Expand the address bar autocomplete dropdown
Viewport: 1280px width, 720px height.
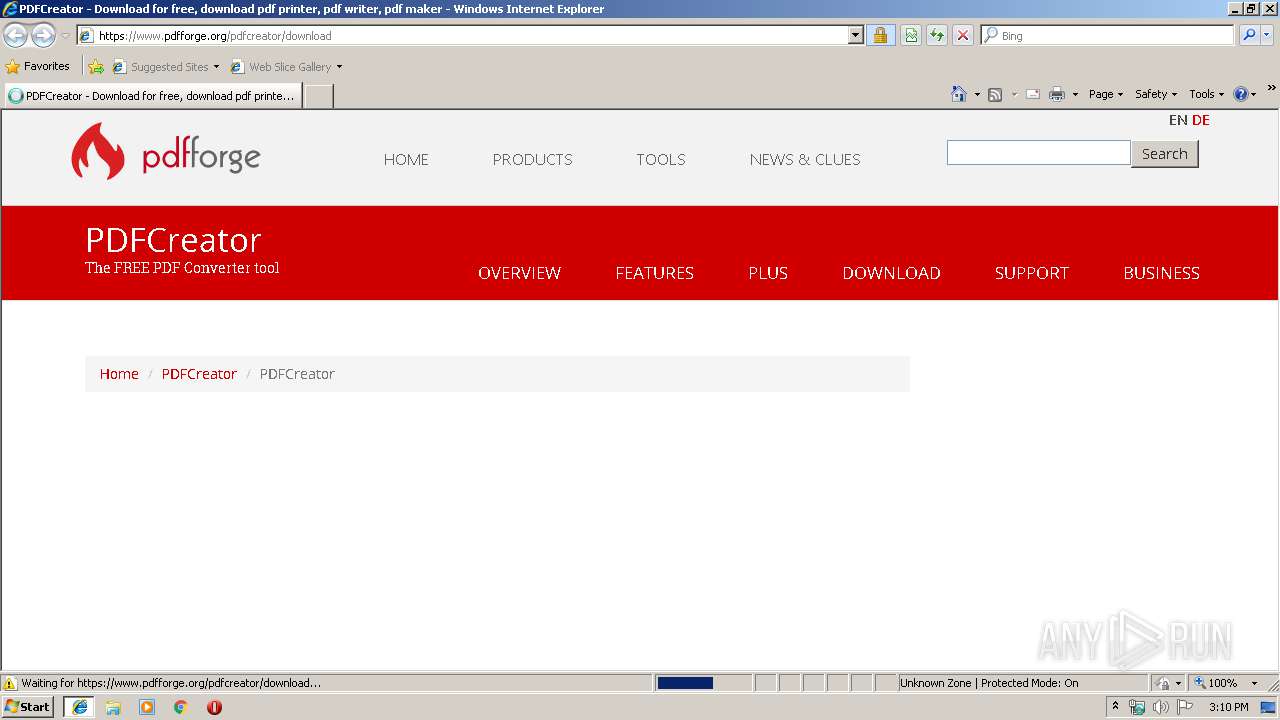[x=855, y=36]
